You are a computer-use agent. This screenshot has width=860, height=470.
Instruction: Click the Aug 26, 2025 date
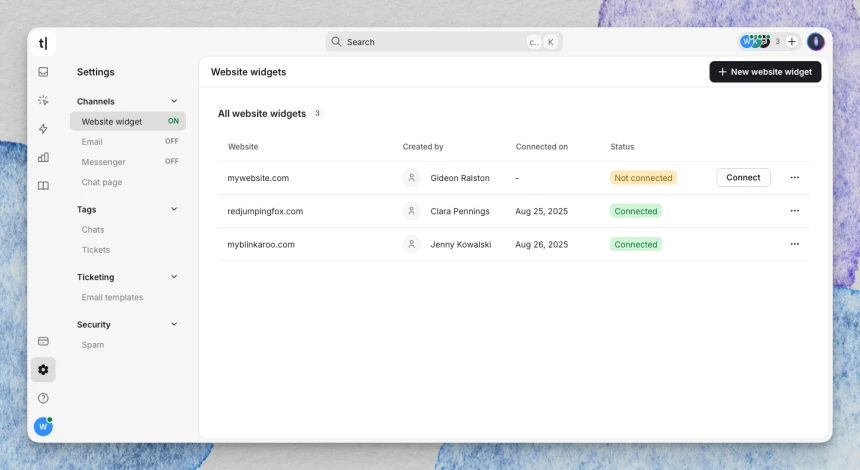541,244
